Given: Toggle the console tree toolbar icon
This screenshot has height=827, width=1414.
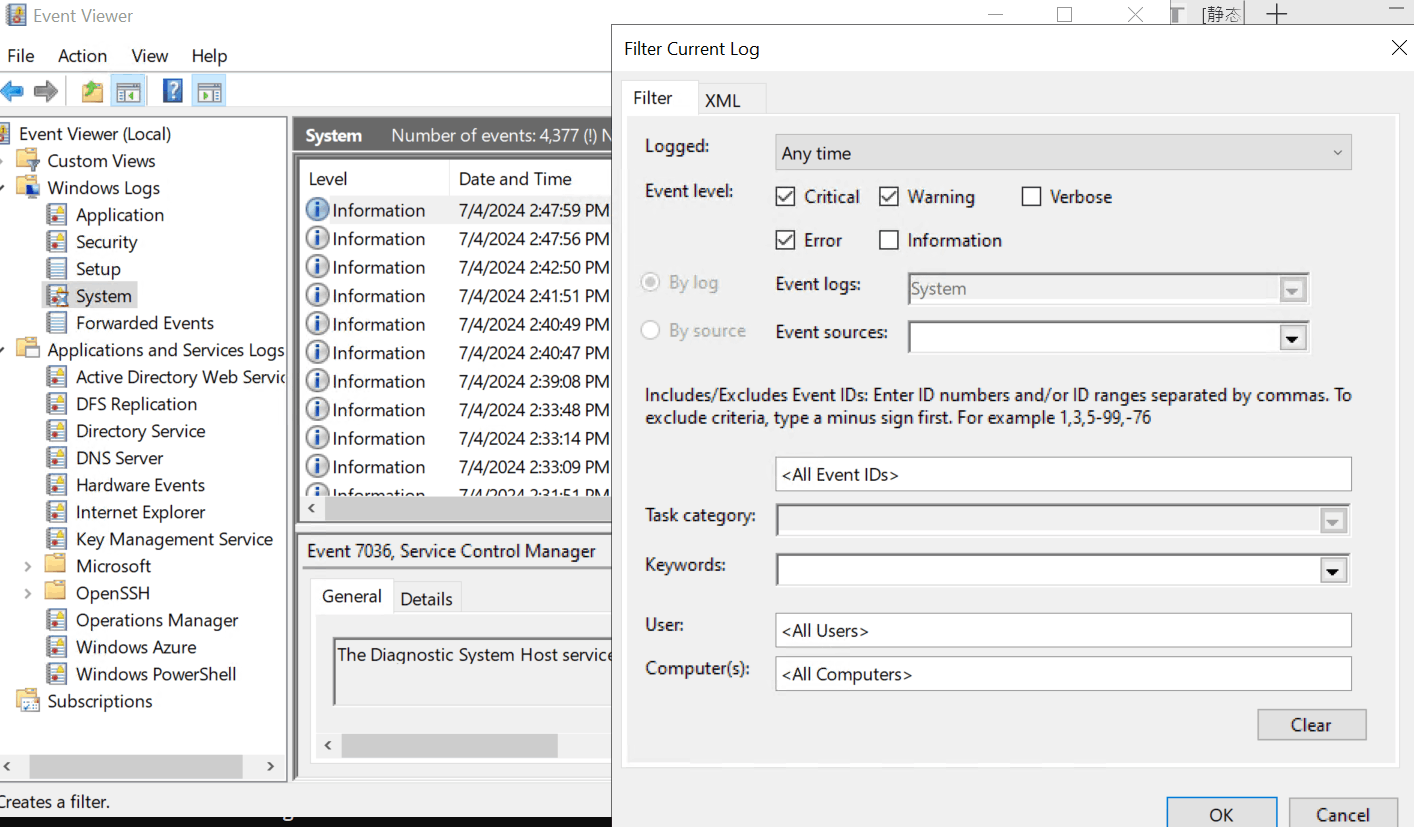Looking at the screenshot, I should (130, 91).
